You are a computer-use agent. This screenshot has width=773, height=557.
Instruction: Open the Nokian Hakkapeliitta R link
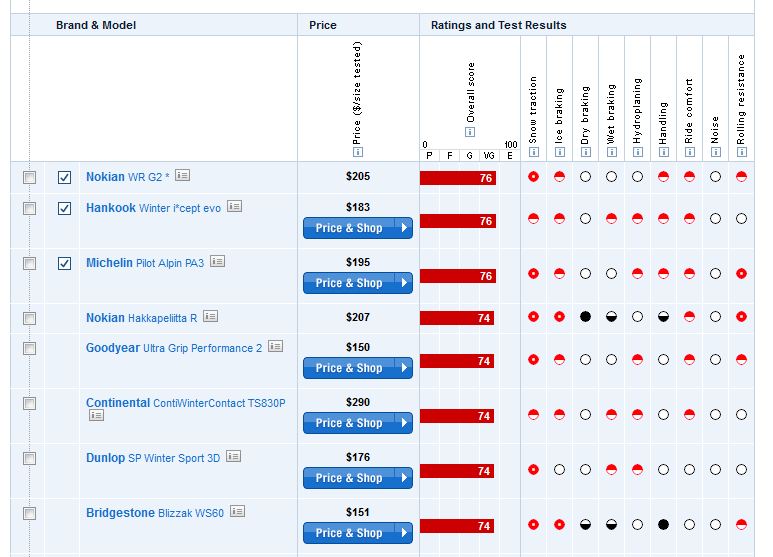click(x=141, y=318)
